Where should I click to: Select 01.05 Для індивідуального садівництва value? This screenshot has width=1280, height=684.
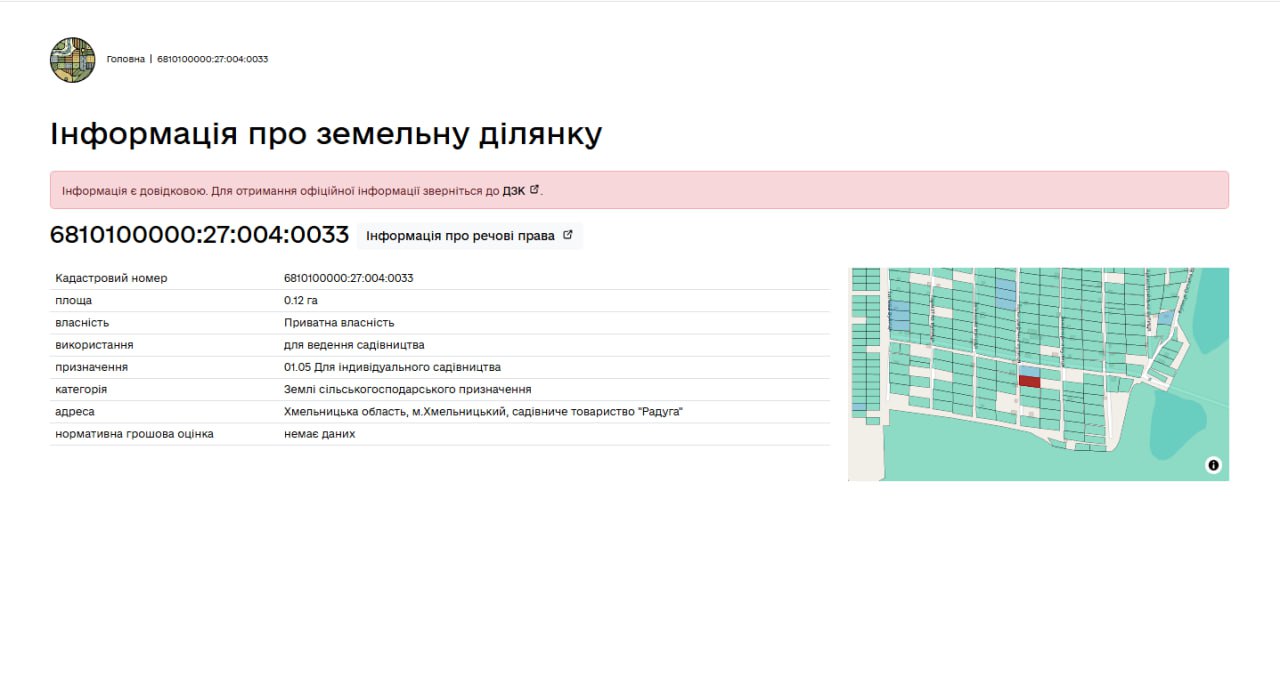[x=392, y=367]
